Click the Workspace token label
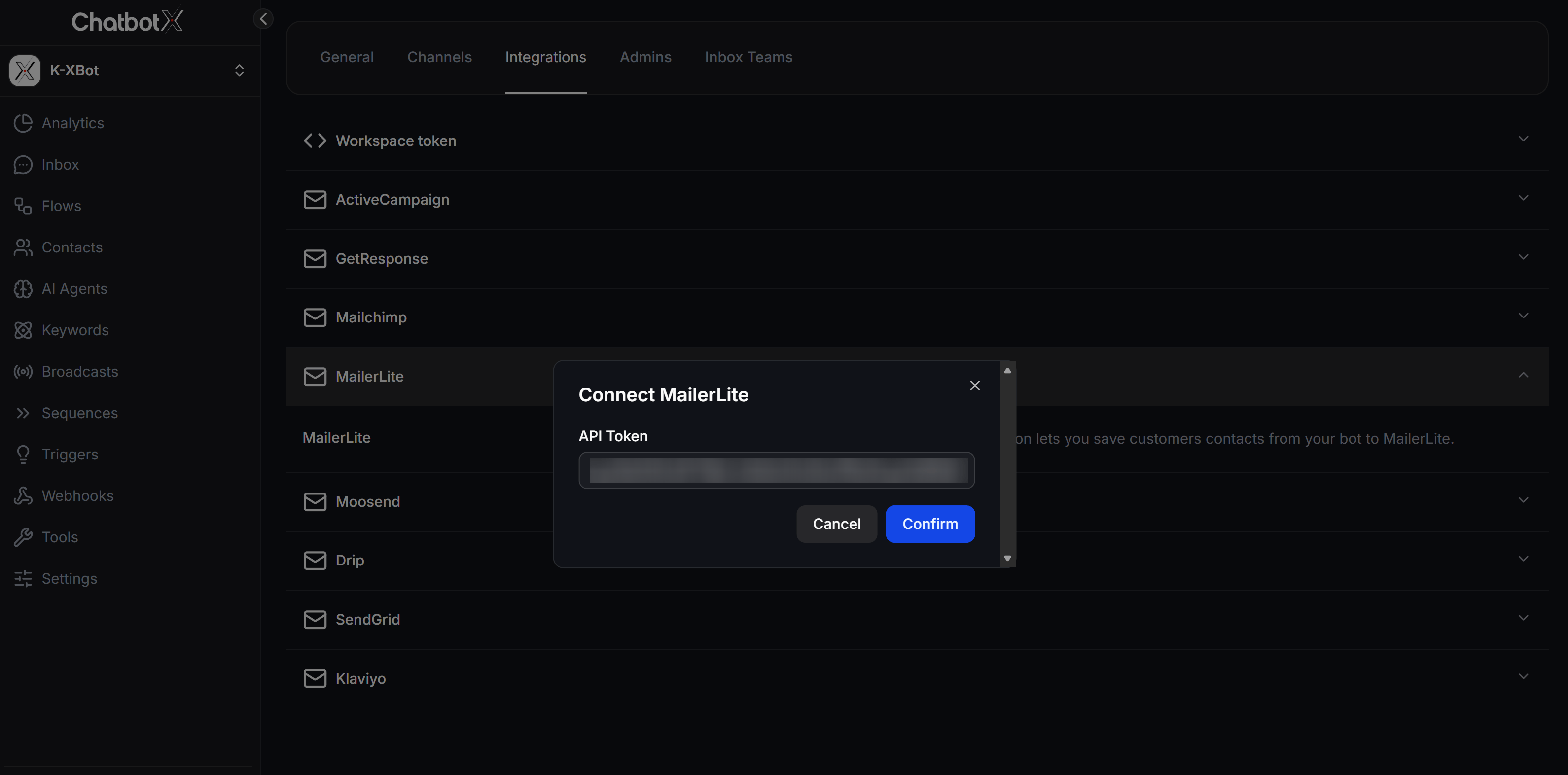 coord(395,141)
